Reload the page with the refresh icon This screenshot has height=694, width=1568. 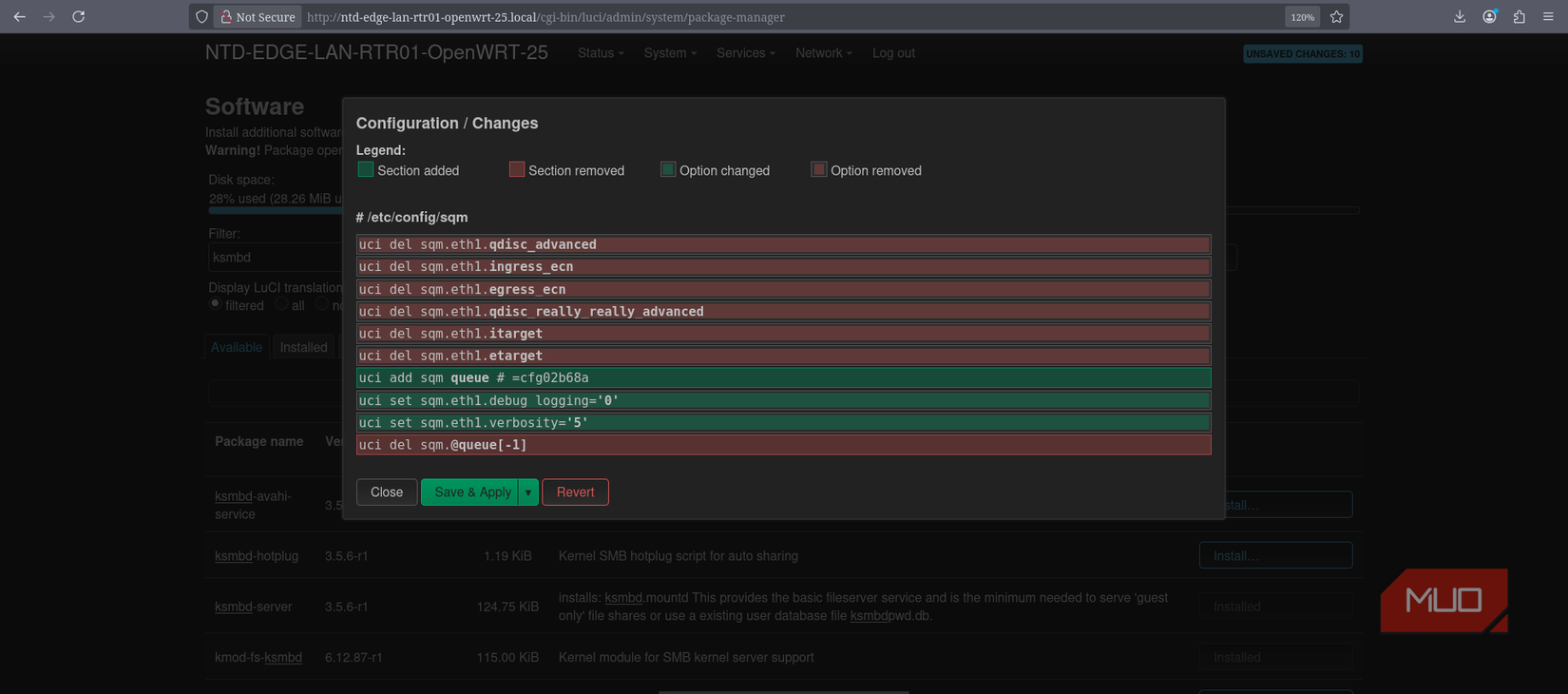[79, 17]
